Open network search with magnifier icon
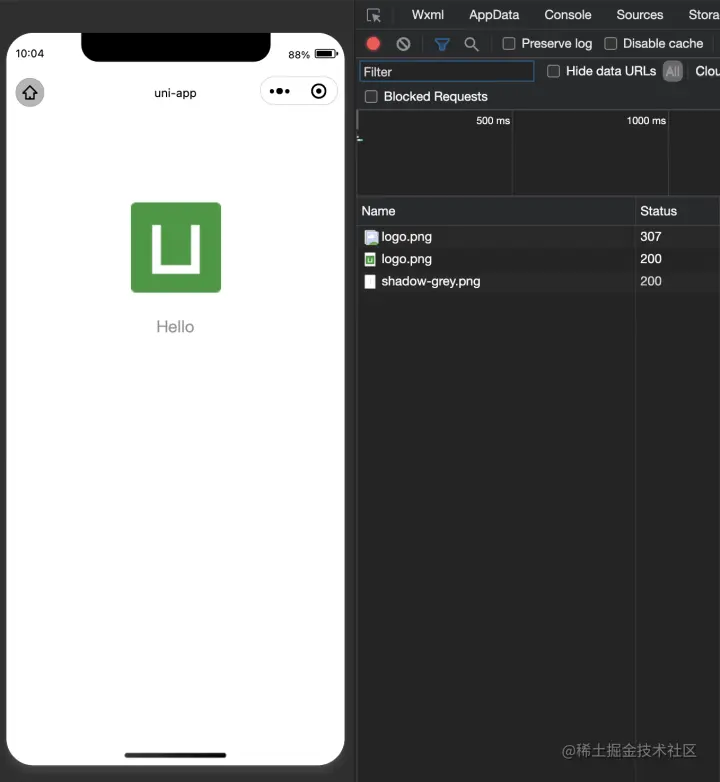This screenshot has width=720, height=782. [471, 44]
